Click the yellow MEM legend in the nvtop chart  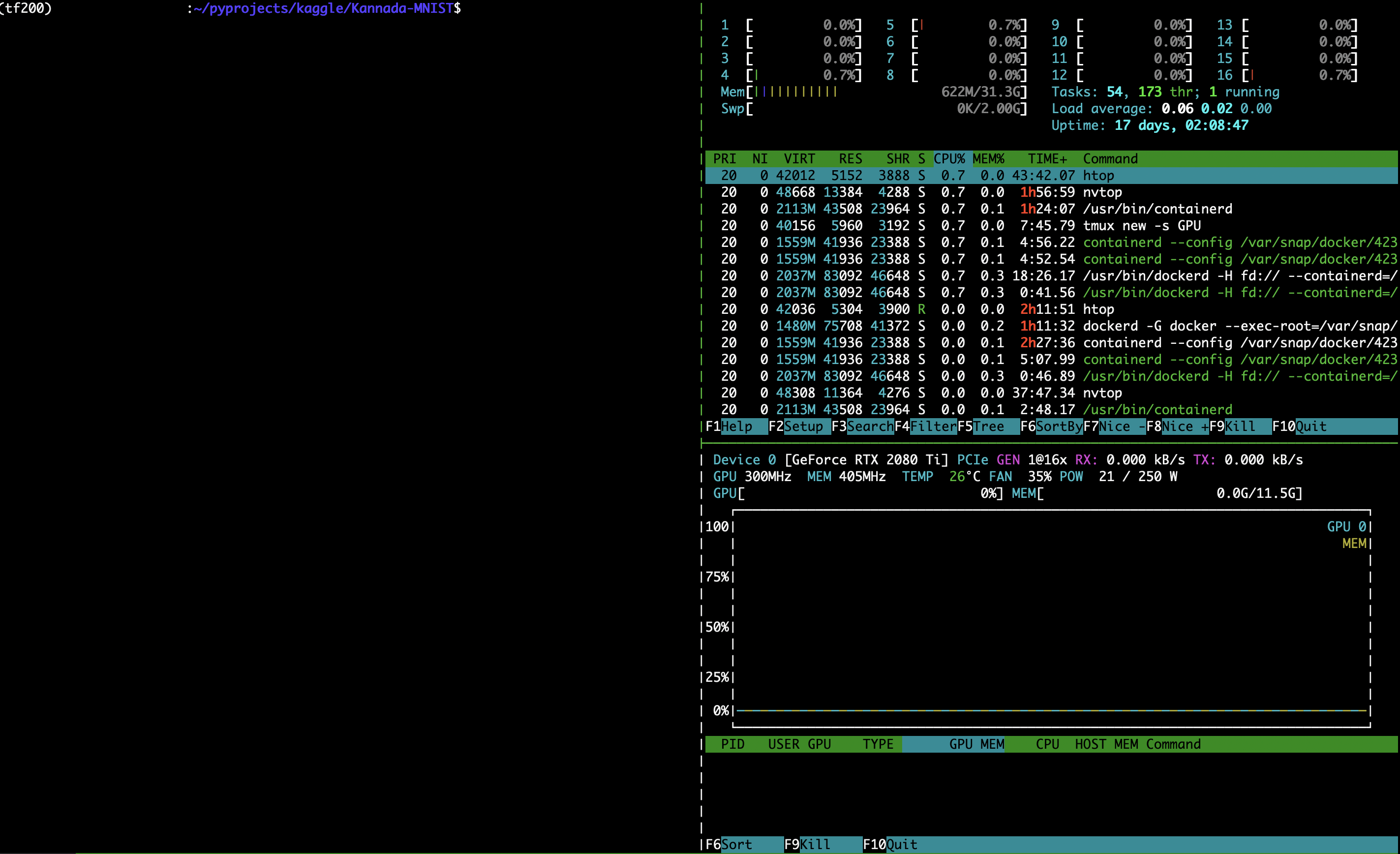(x=1355, y=544)
